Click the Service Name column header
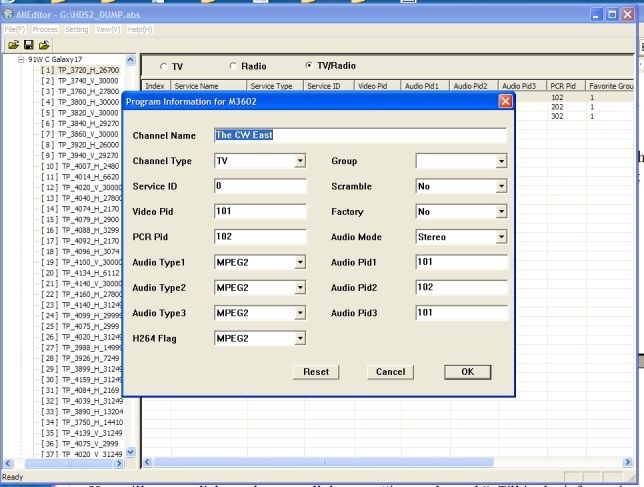The image size is (644, 487). tap(209, 86)
